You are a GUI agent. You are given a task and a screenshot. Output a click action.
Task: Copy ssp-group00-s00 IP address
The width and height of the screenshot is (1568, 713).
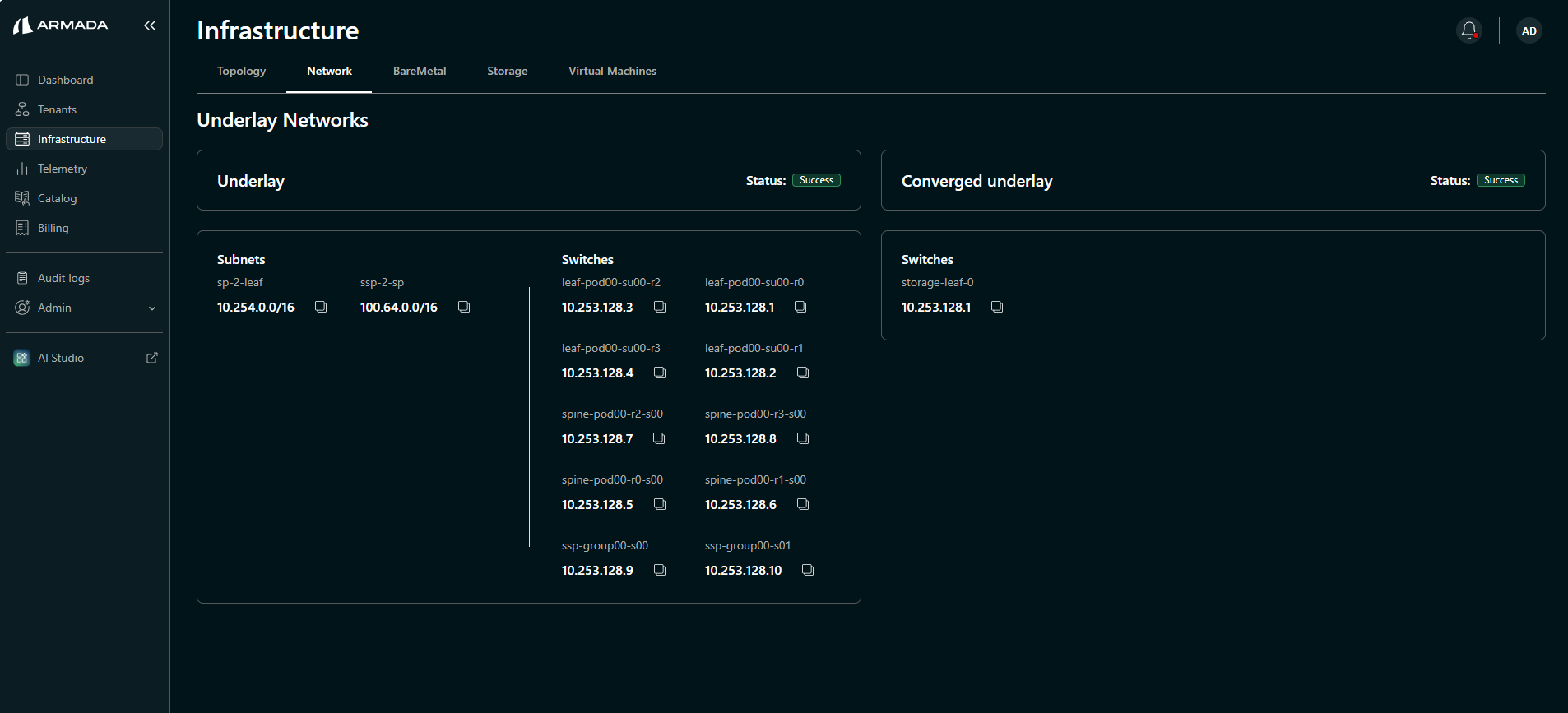tap(660, 570)
